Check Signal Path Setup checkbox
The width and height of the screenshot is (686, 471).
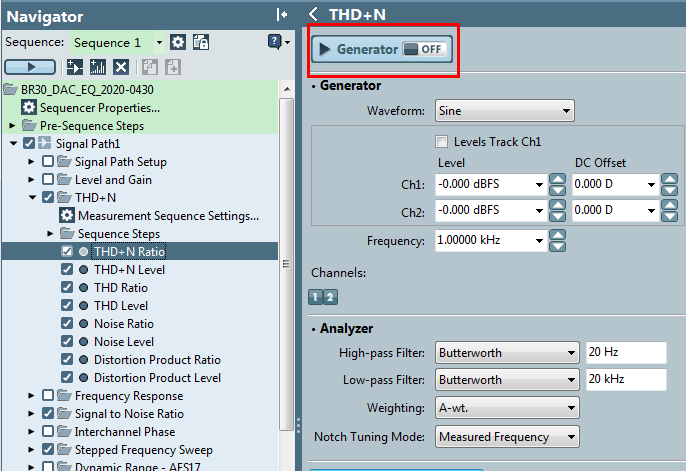tap(48, 161)
